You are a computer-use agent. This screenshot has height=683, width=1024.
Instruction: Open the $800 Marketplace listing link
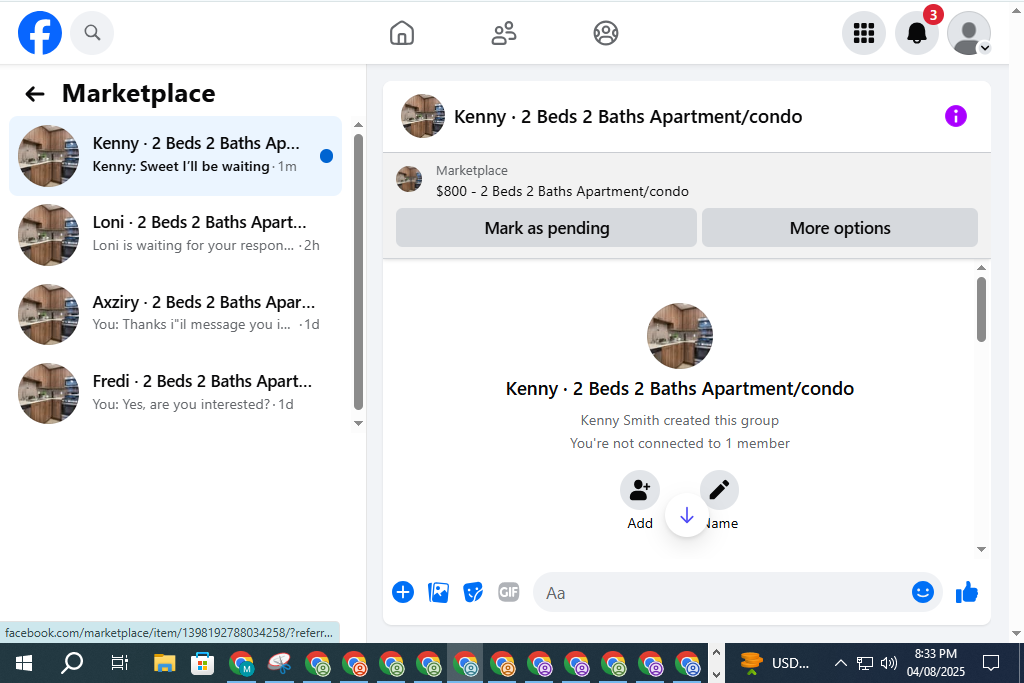(x=562, y=191)
